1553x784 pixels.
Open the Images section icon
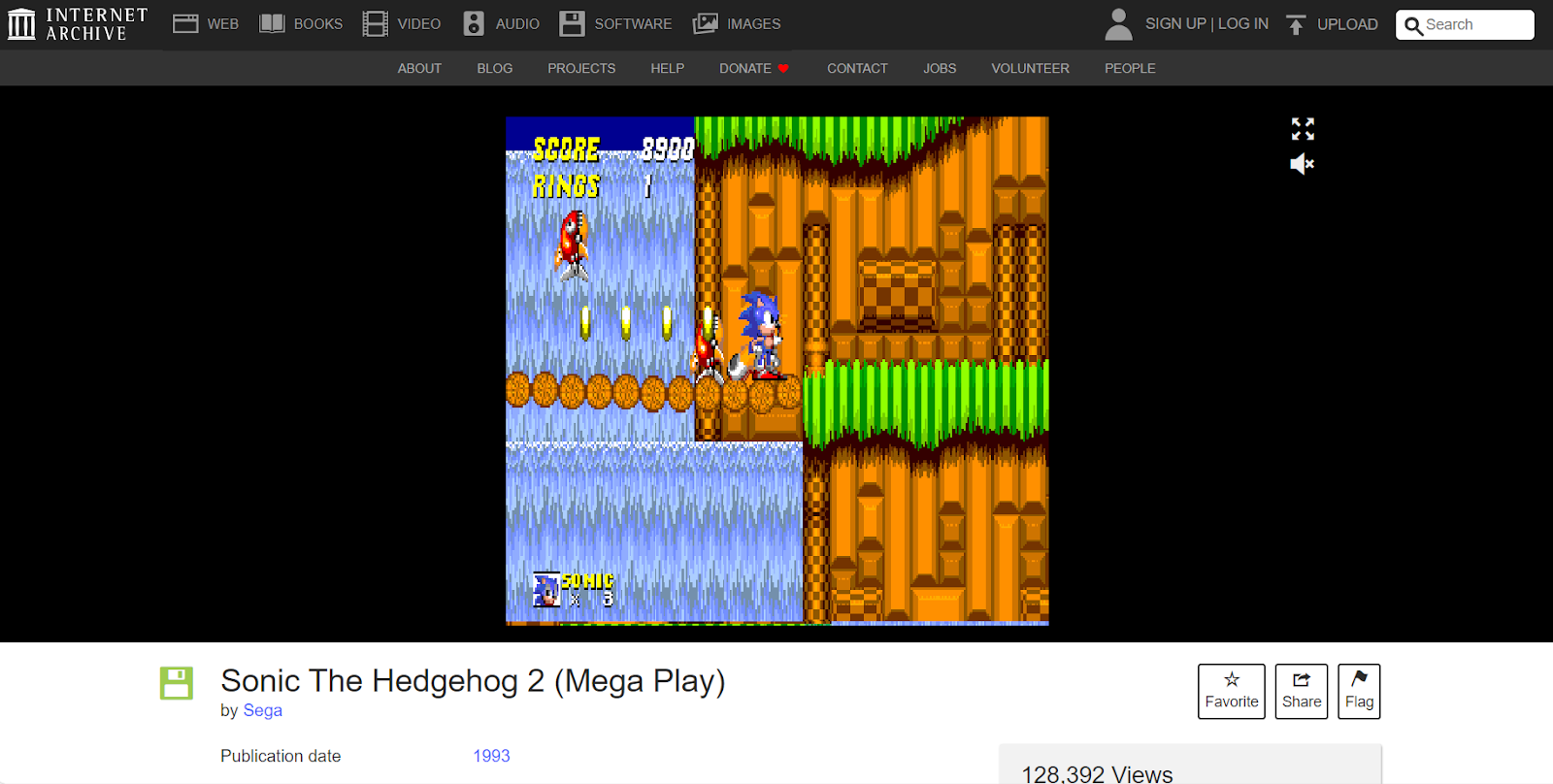click(x=706, y=24)
